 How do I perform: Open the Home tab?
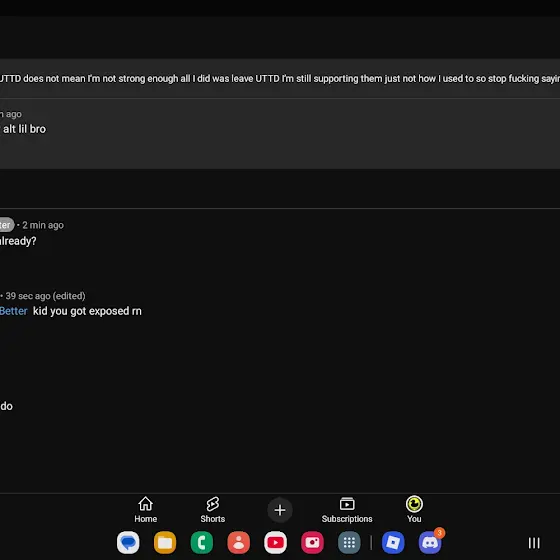click(x=145, y=510)
